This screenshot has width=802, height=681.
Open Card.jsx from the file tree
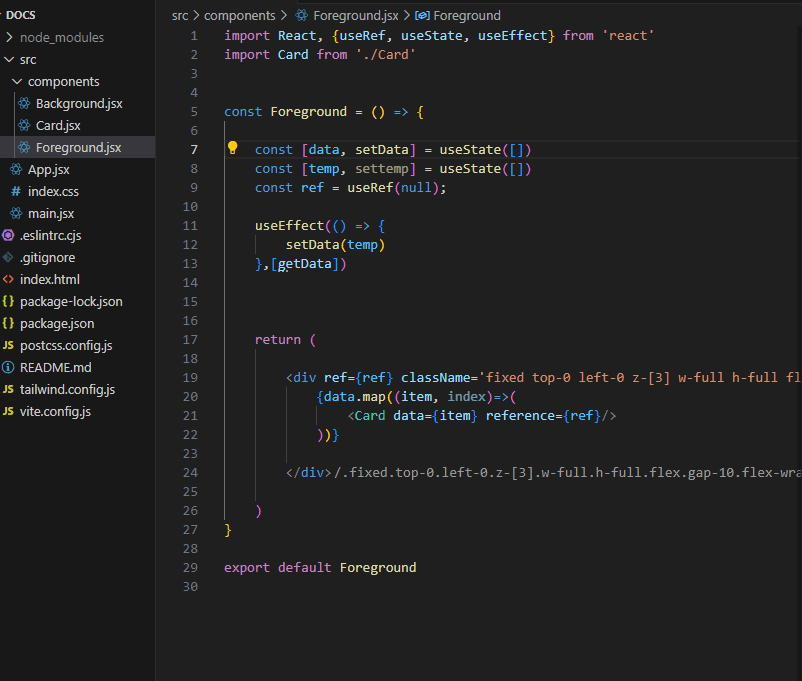pos(58,126)
